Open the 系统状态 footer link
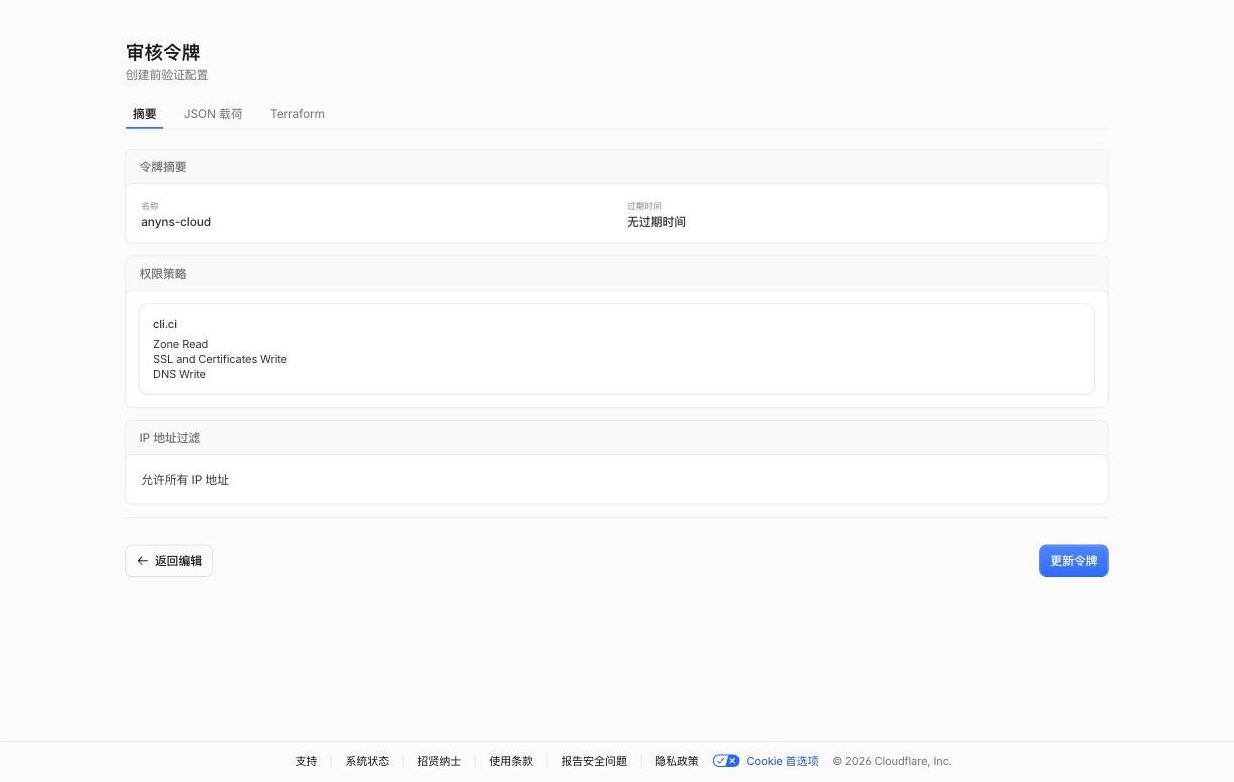Image resolution: width=1234 pixels, height=782 pixels. tap(367, 761)
